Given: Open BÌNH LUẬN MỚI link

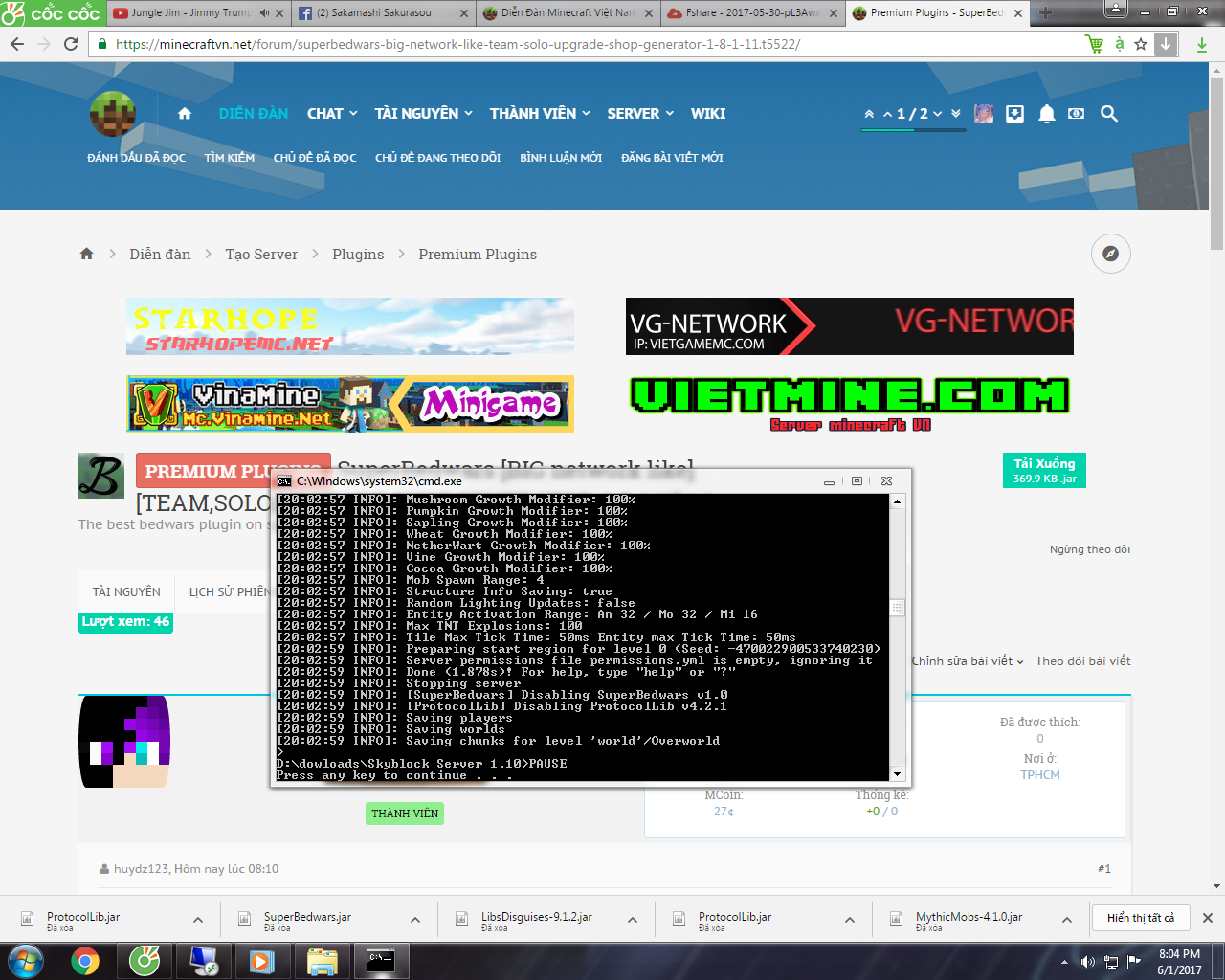Looking at the screenshot, I should pyautogui.click(x=561, y=158).
